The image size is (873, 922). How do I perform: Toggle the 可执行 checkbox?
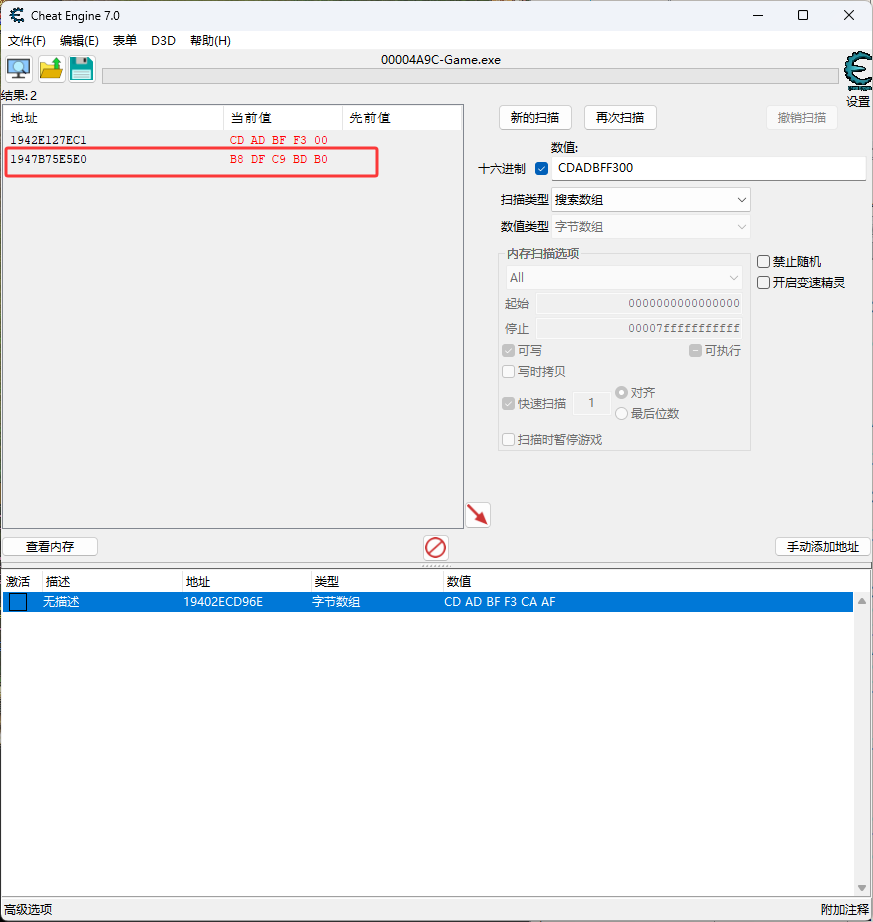(695, 351)
